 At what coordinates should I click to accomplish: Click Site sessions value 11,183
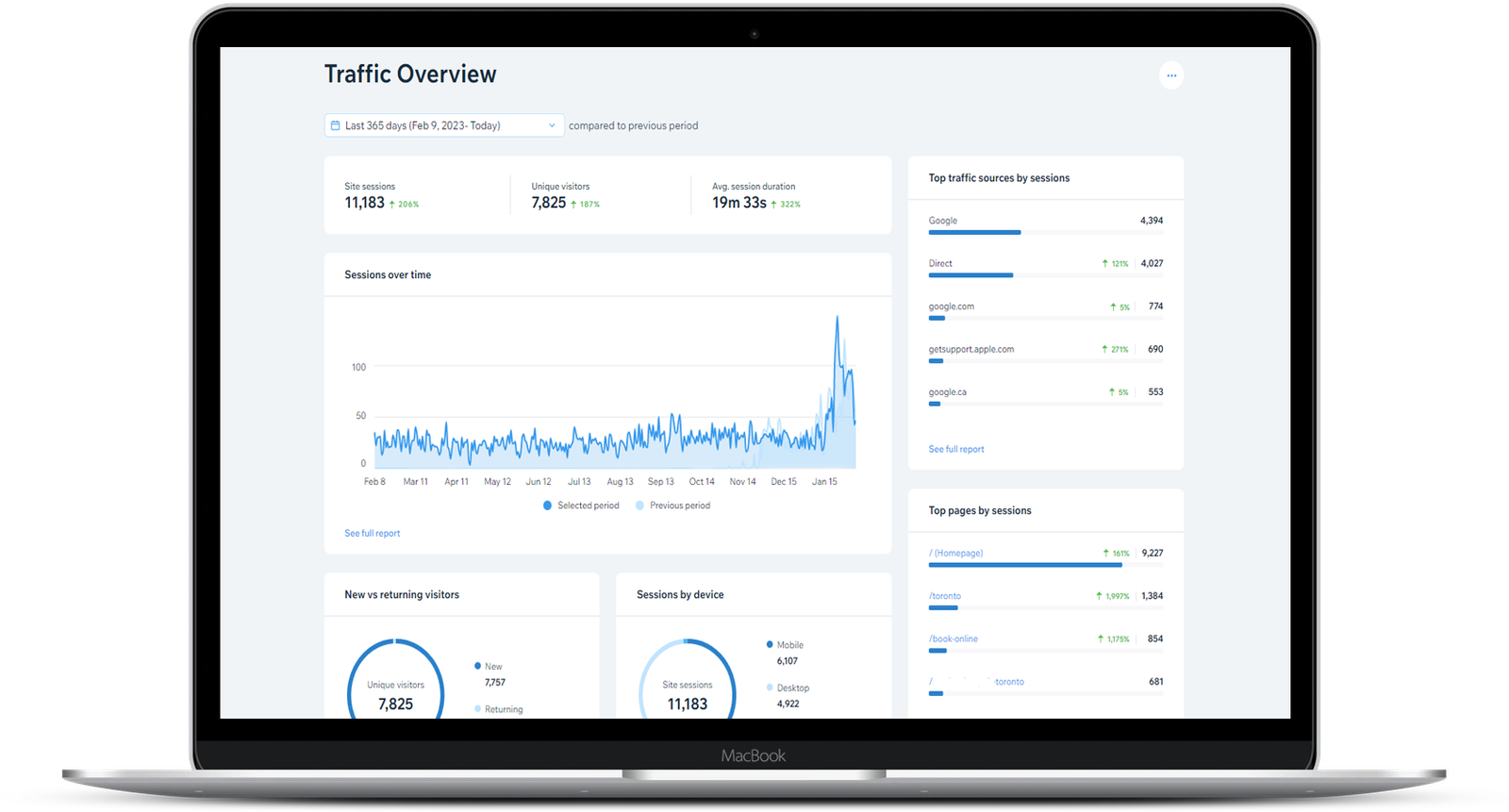pos(364,203)
